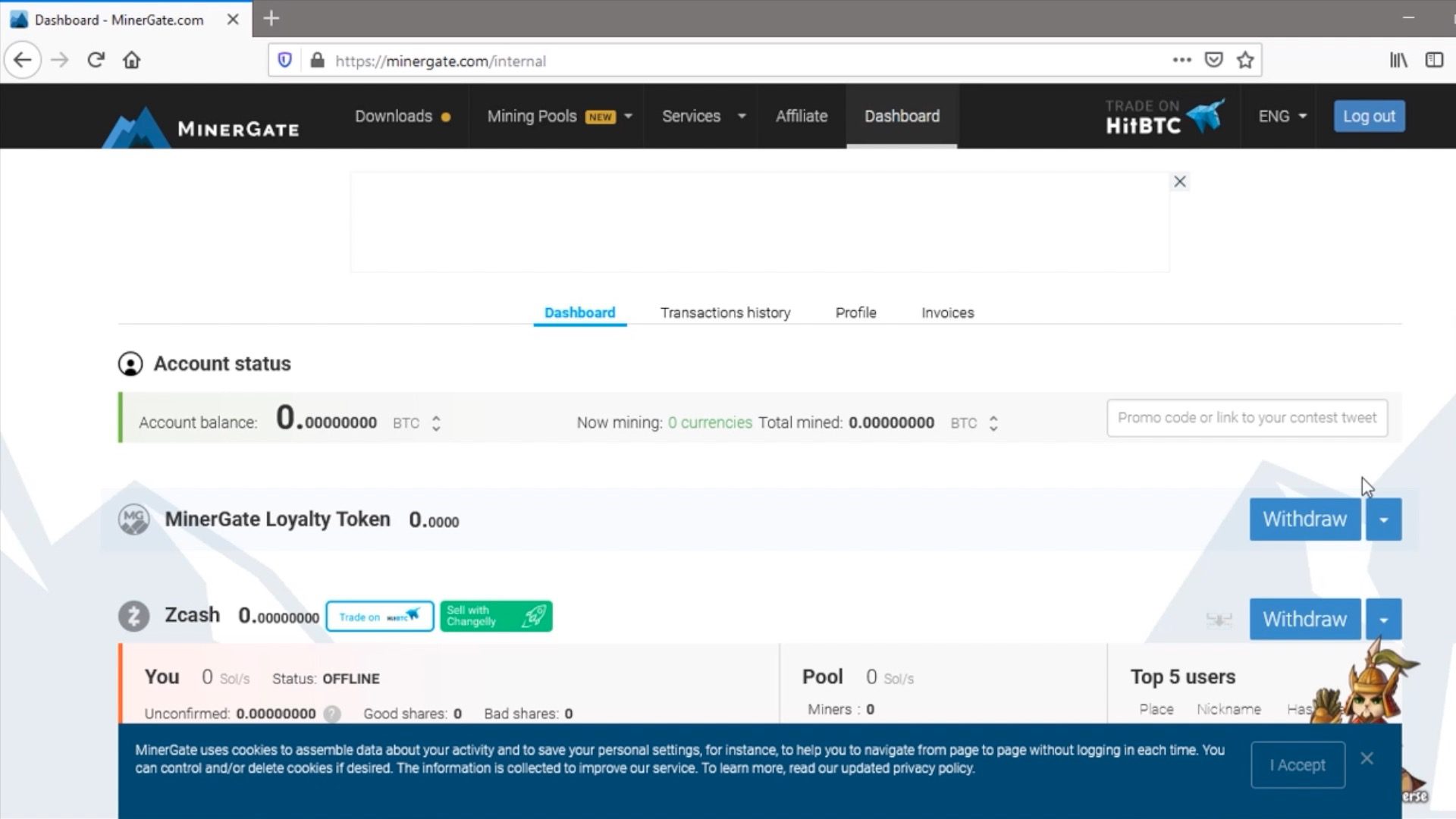Toggle total mined BTC currency stepper
The image size is (1456, 819).
993,423
